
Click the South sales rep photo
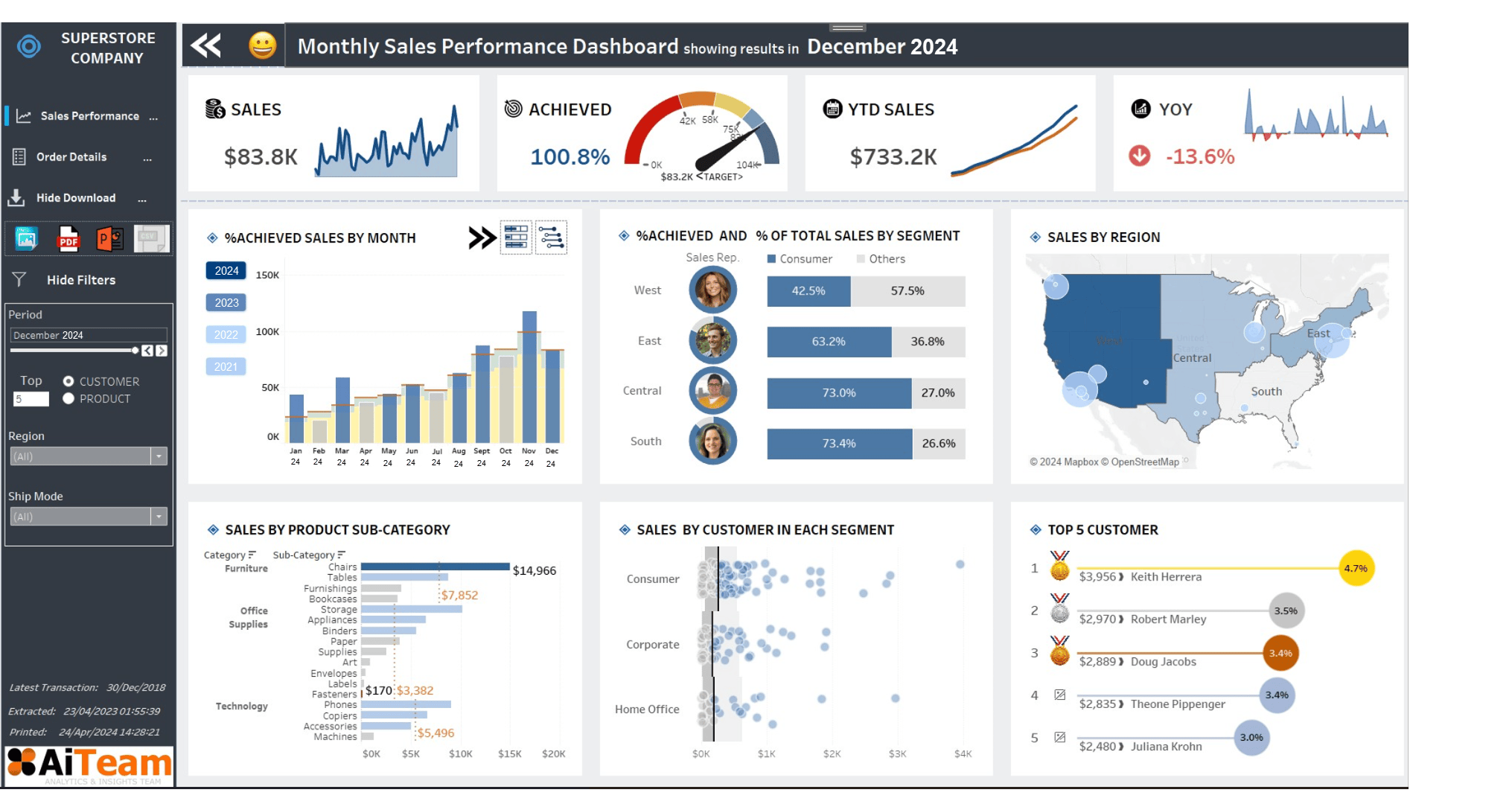pos(712,441)
